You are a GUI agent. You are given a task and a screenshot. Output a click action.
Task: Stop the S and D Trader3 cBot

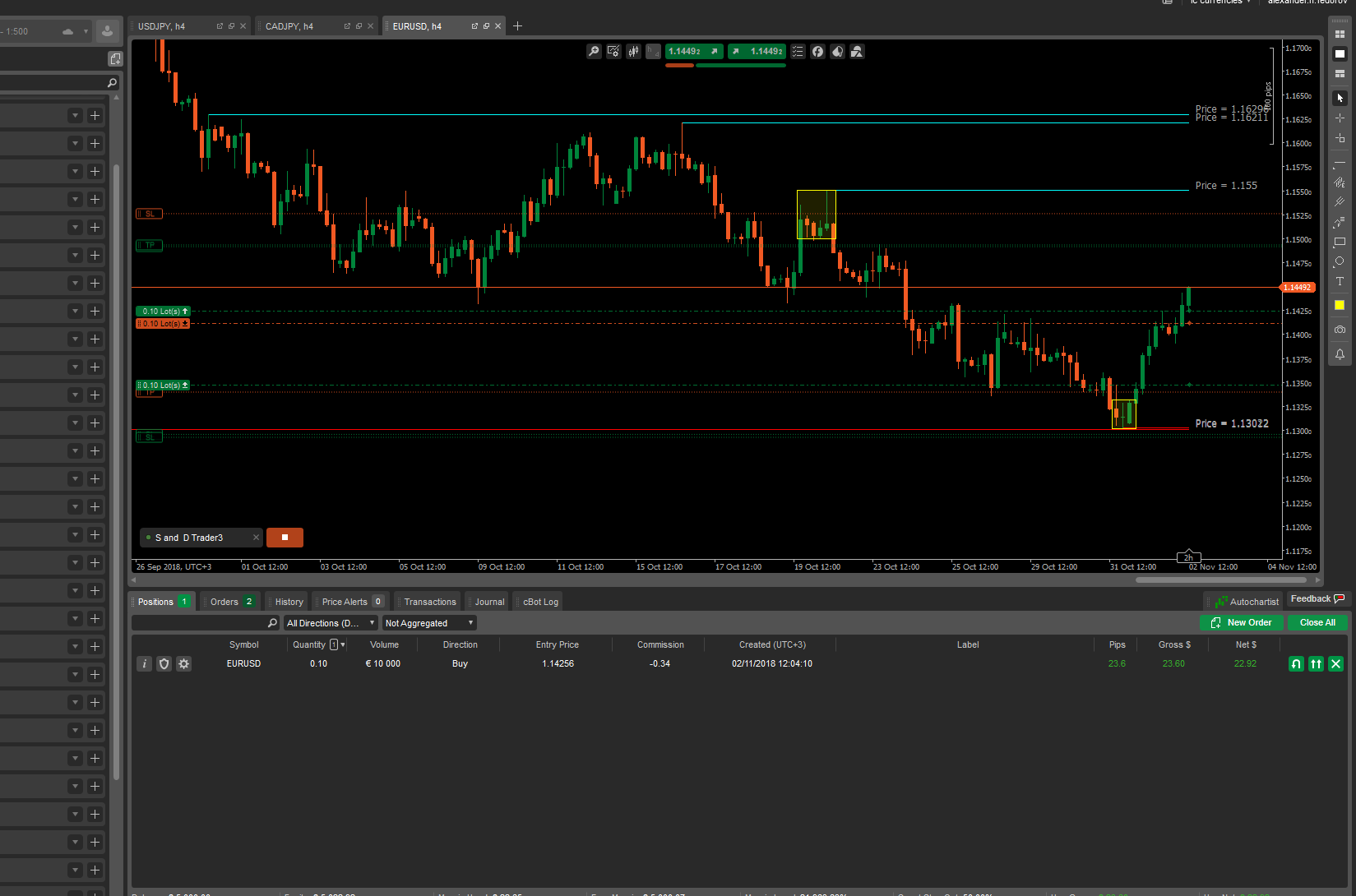[285, 538]
